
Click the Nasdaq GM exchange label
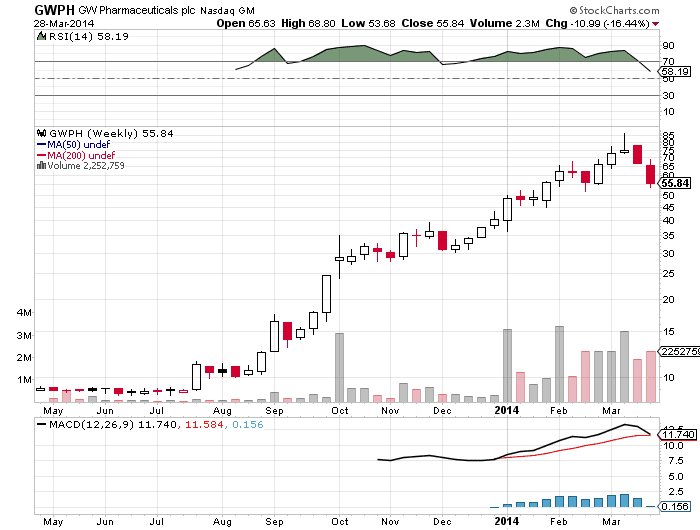(x=227, y=11)
